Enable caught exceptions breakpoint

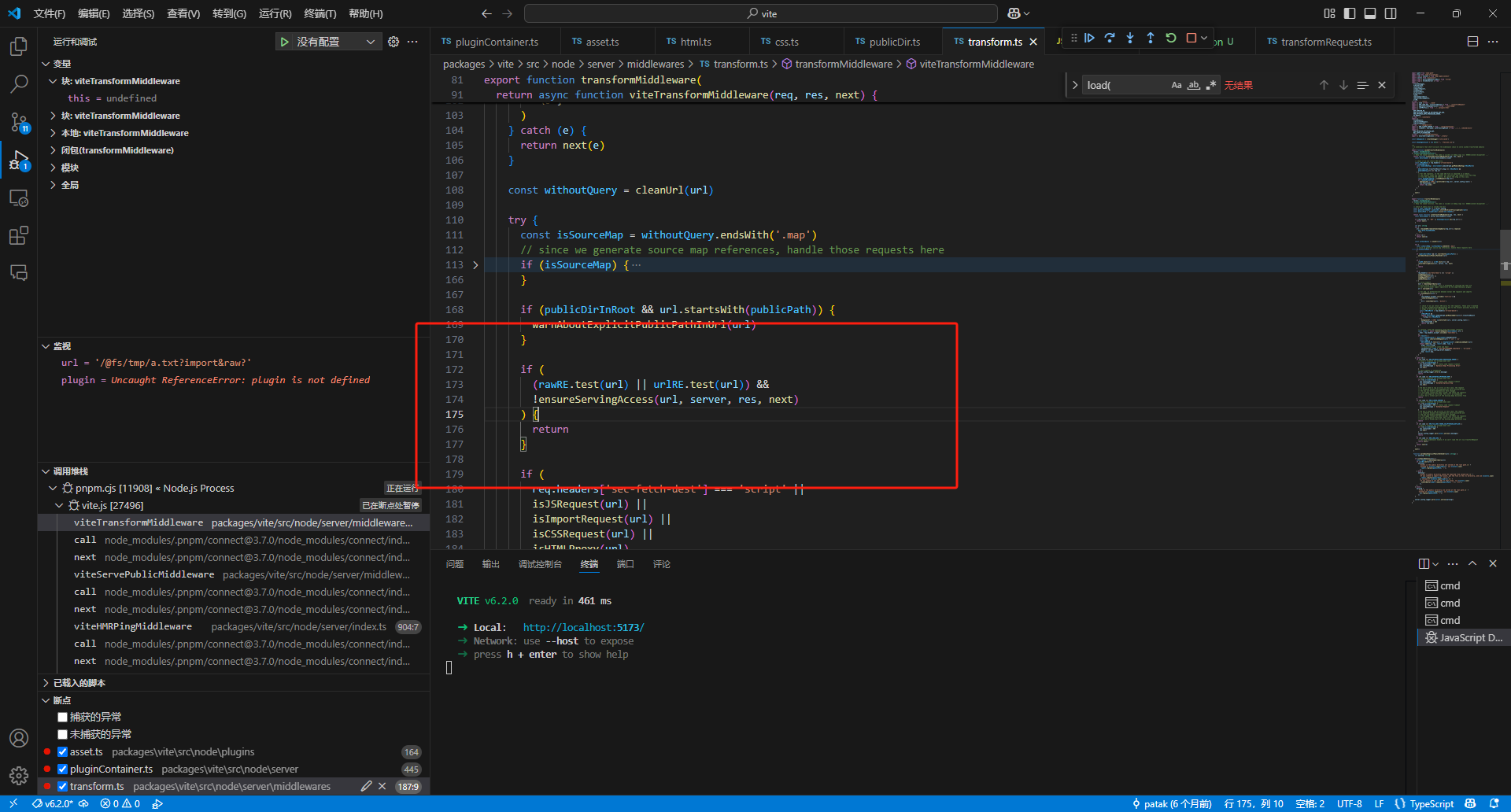(62, 717)
